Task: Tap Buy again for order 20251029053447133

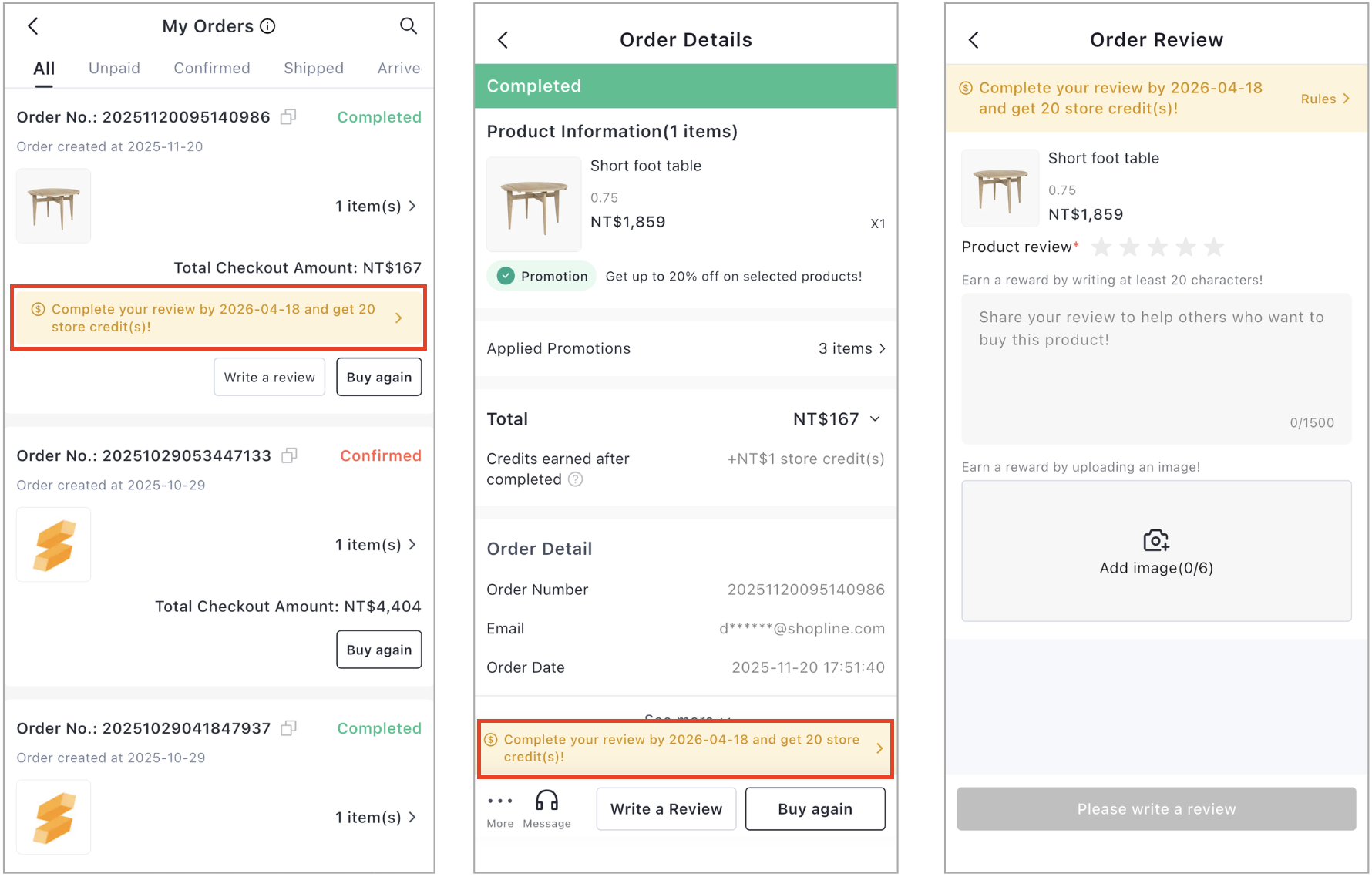Action: [379, 650]
